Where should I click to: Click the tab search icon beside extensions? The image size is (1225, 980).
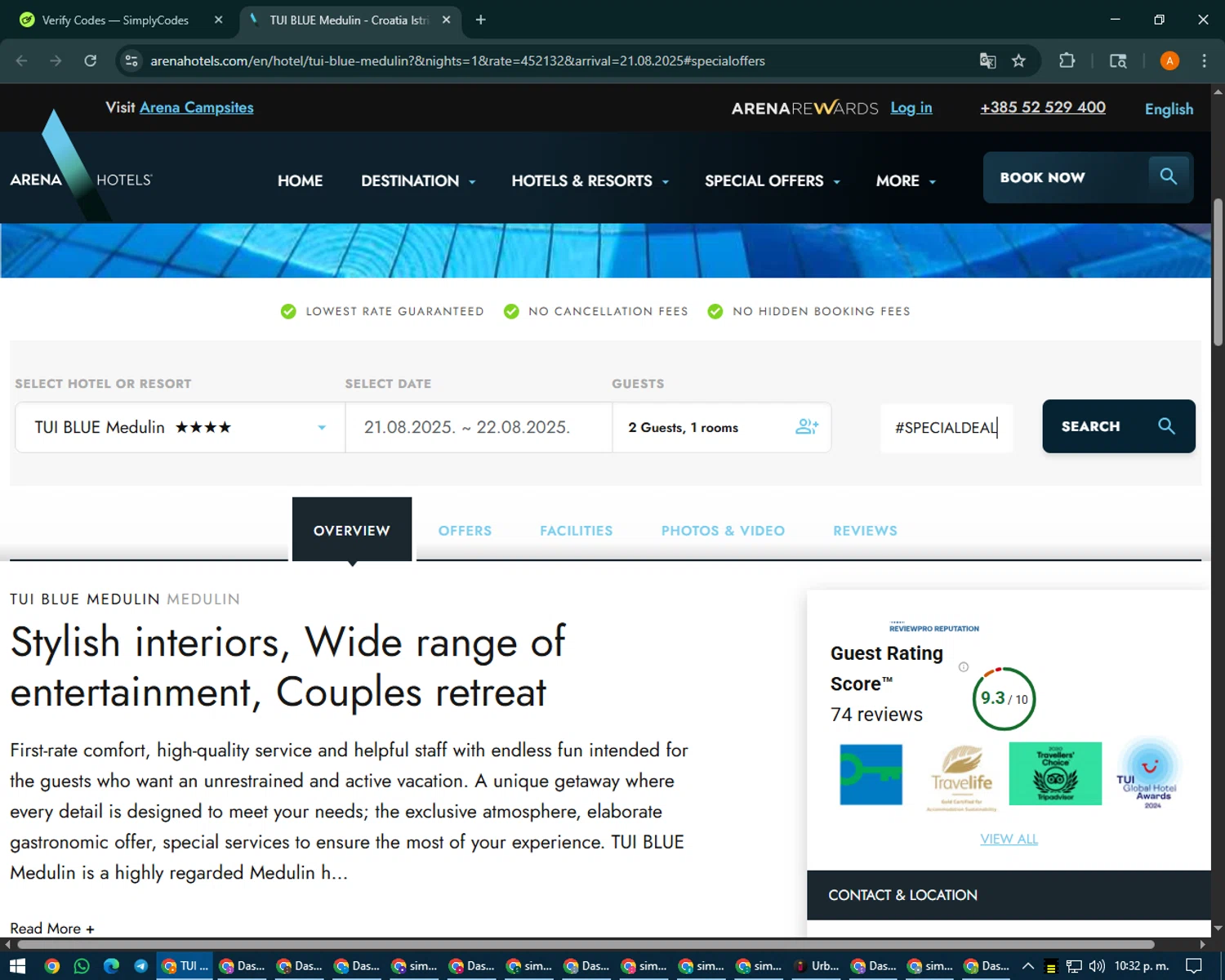[1118, 60]
